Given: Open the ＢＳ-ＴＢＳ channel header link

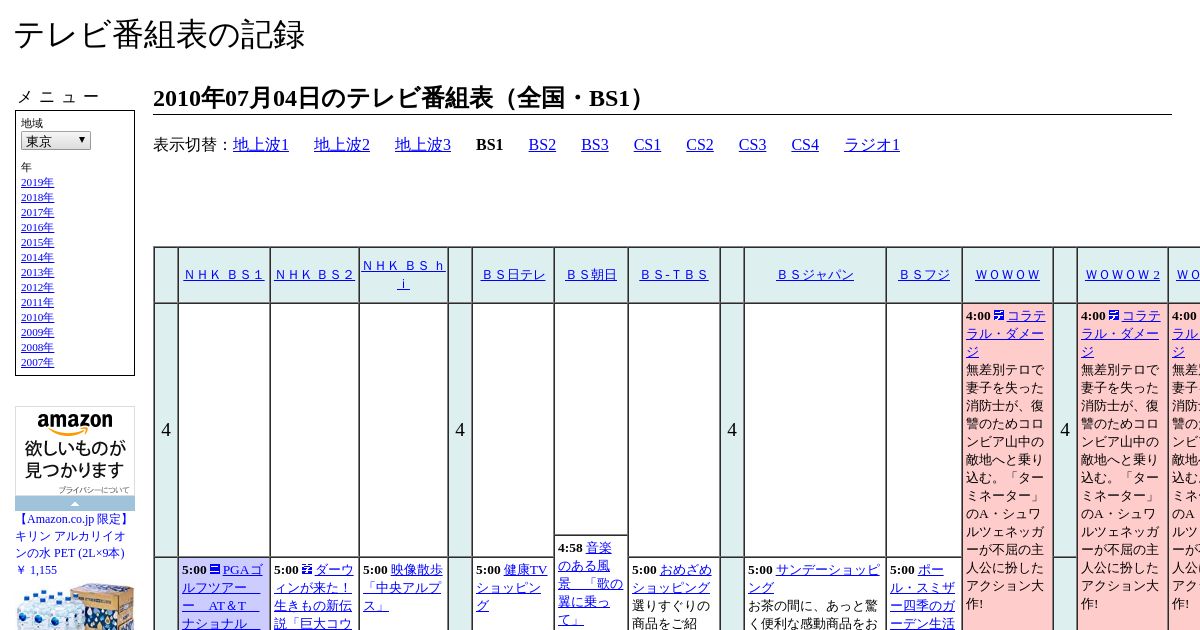Looking at the screenshot, I should (x=674, y=275).
